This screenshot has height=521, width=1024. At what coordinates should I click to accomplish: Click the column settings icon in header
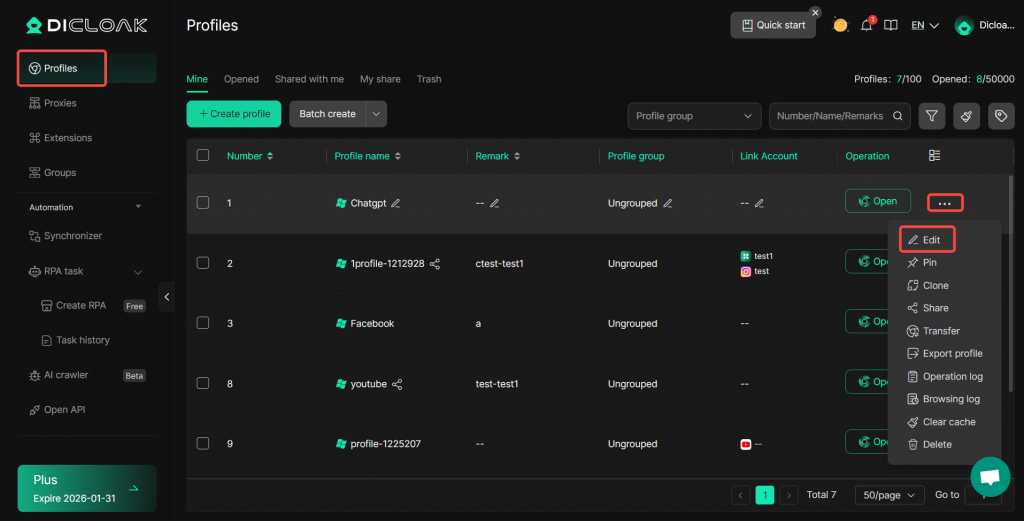pos(935,156)
